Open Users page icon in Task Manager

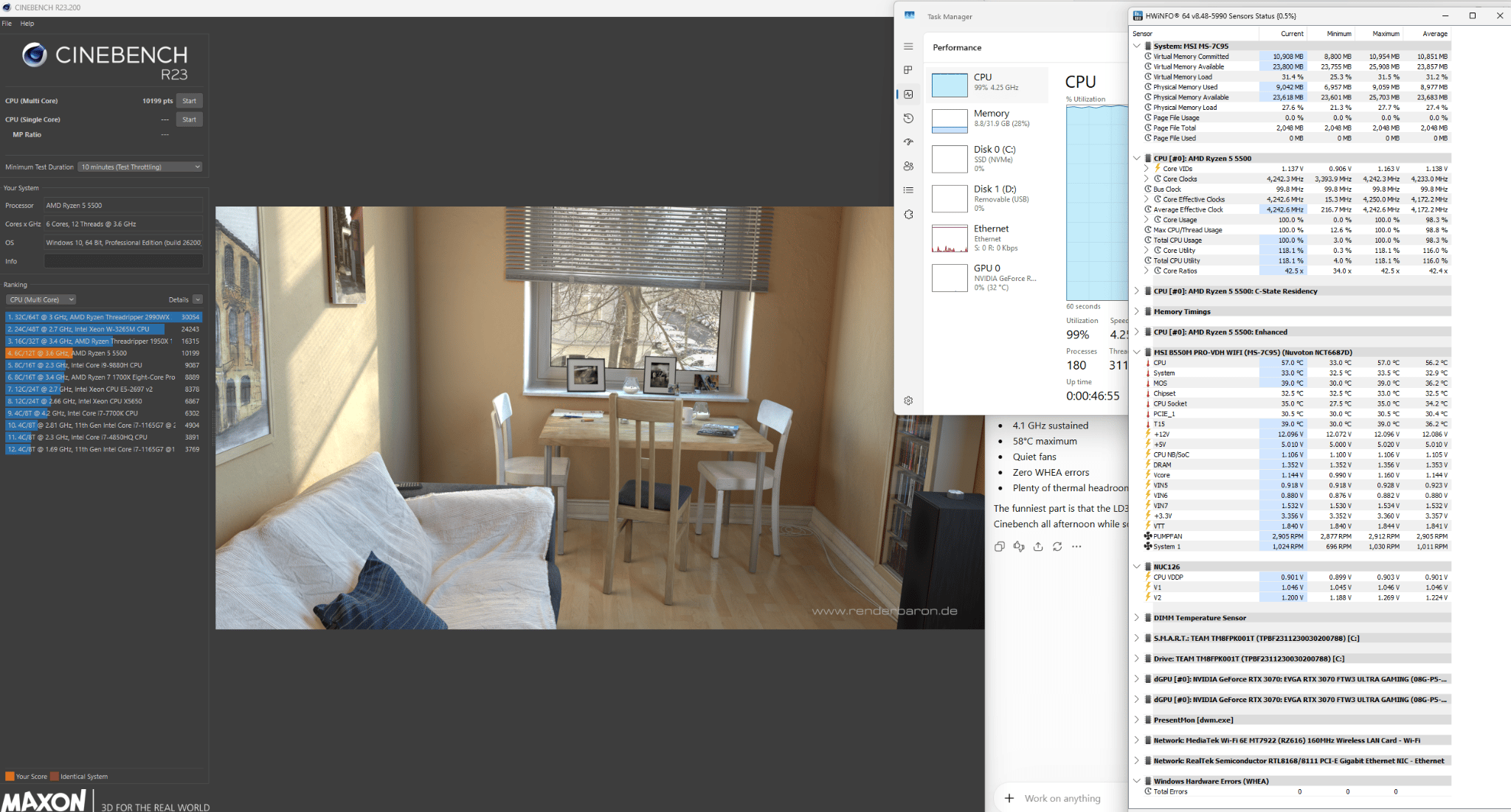click(908, 166)
